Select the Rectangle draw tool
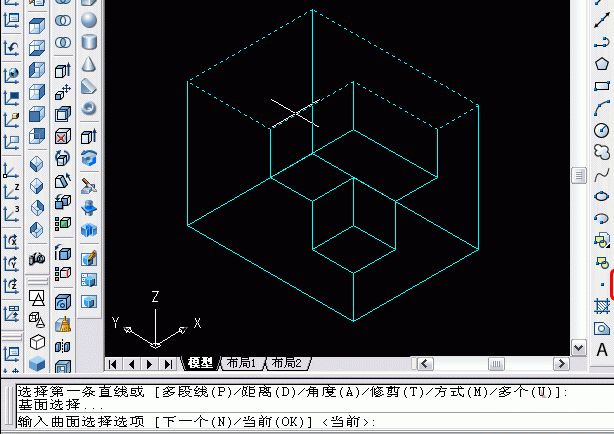Viewport: 614px width, 434px height. click(601, 86)
